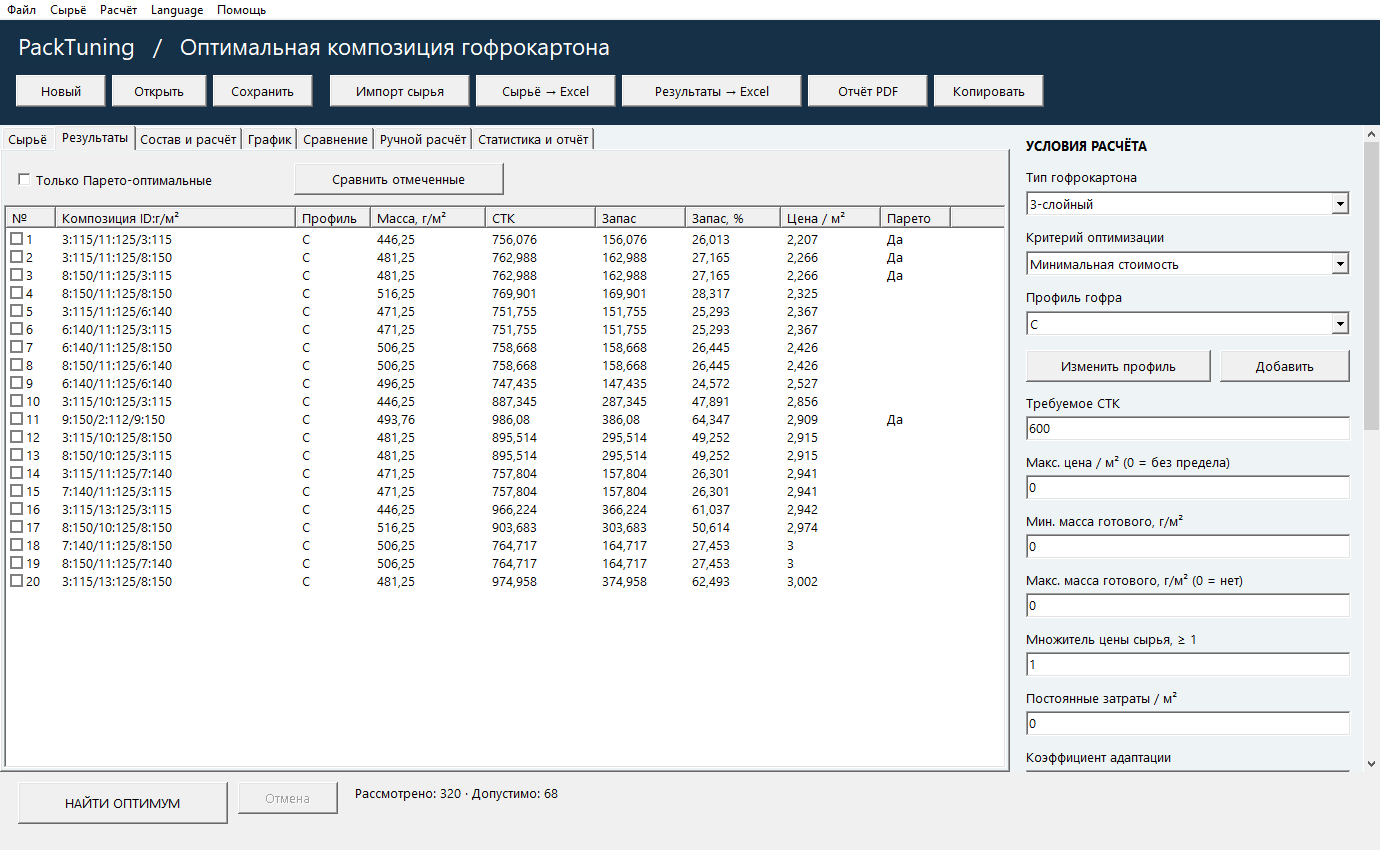Click Результаты → Excel button
This screenshot has height=850, width=1380.
tap(712, 91)
